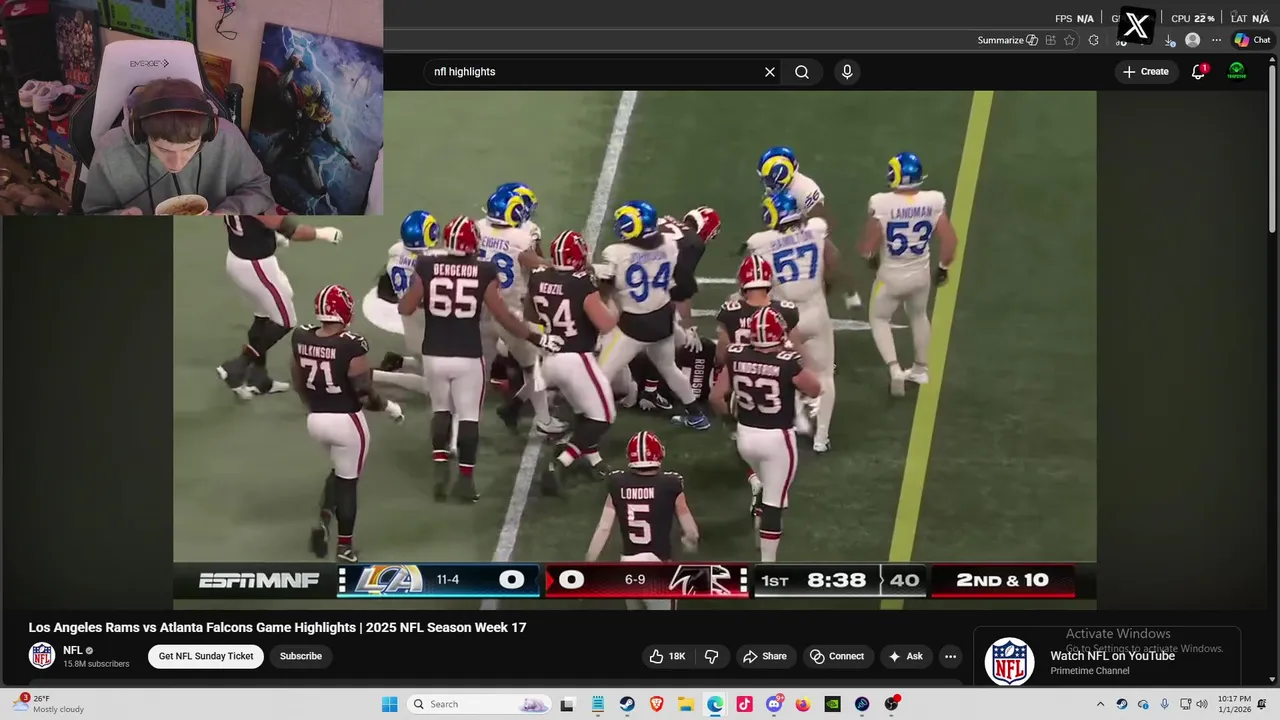Viewport: 1280px width, 720px height.
Task: Open volume control in system tray
Action: [1201, 704]
